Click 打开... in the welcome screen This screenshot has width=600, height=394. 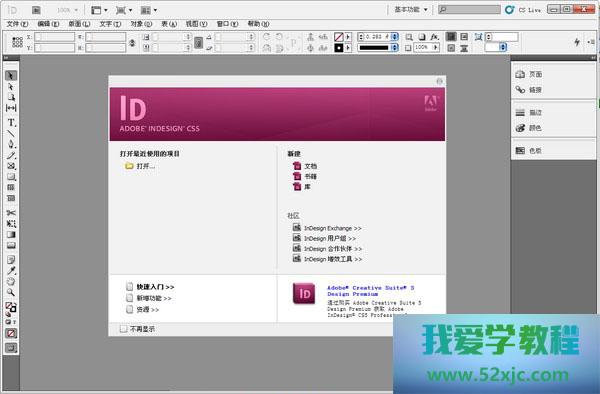pyautogui.click(x=140, y=166)
